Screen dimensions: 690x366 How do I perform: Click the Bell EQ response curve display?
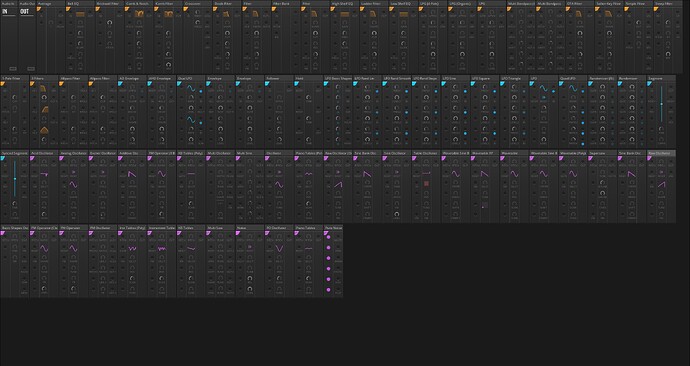tap(80, 15)
